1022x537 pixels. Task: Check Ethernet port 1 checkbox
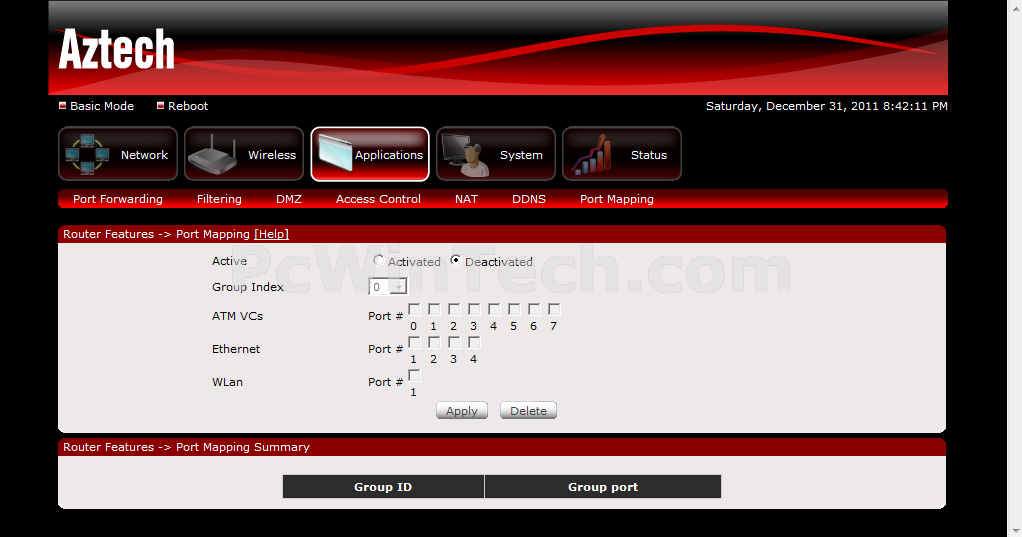[x=414, y=342]
